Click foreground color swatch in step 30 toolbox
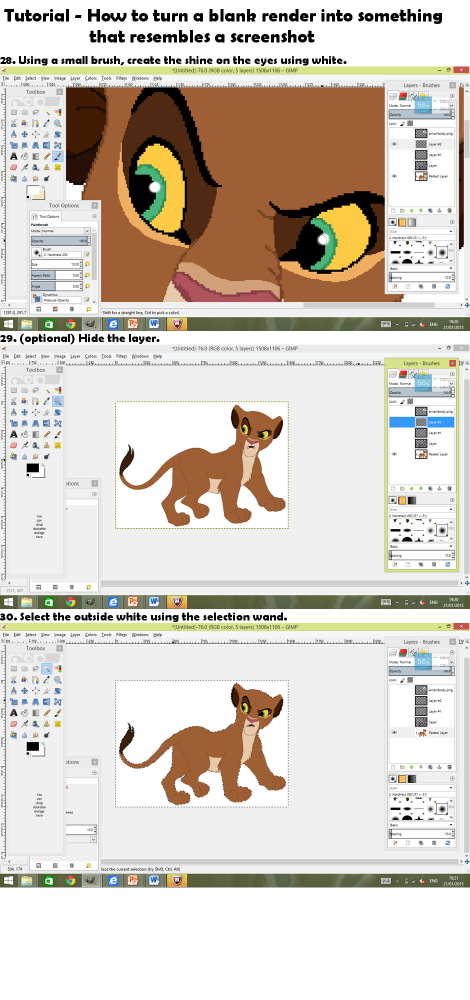 coord(33,746)
